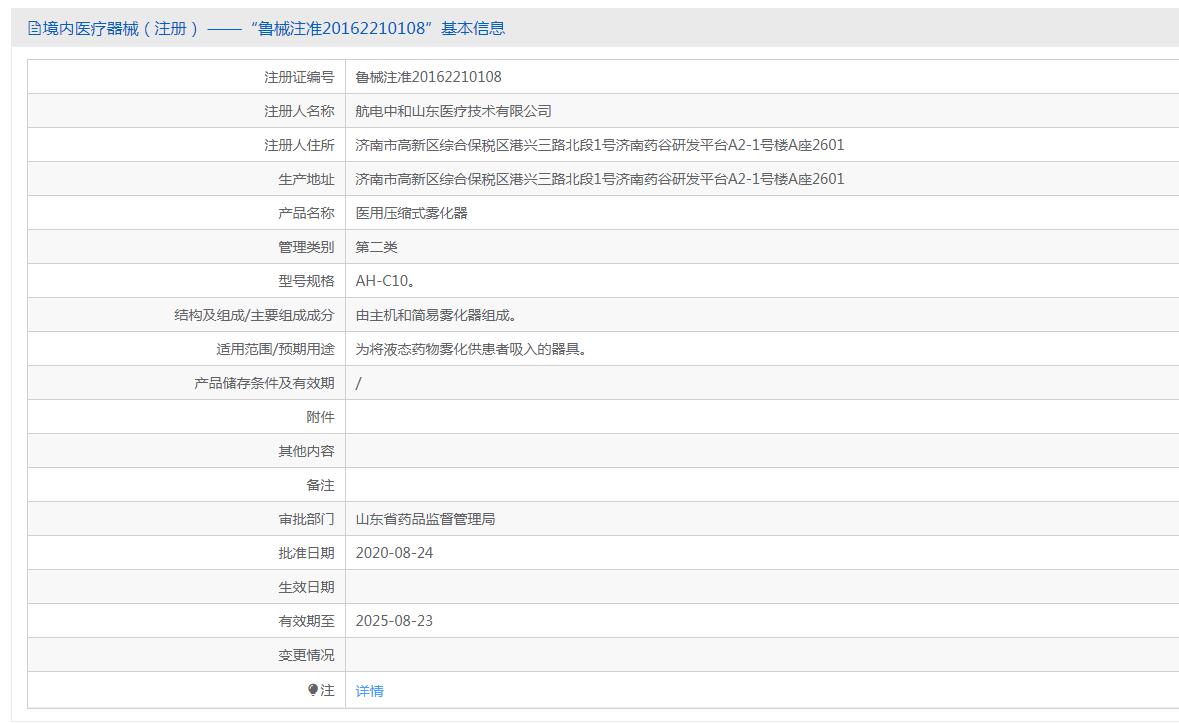Click the document icon in the header
Viewport: 1179px width, 723px height.
[x=34, y=29]
